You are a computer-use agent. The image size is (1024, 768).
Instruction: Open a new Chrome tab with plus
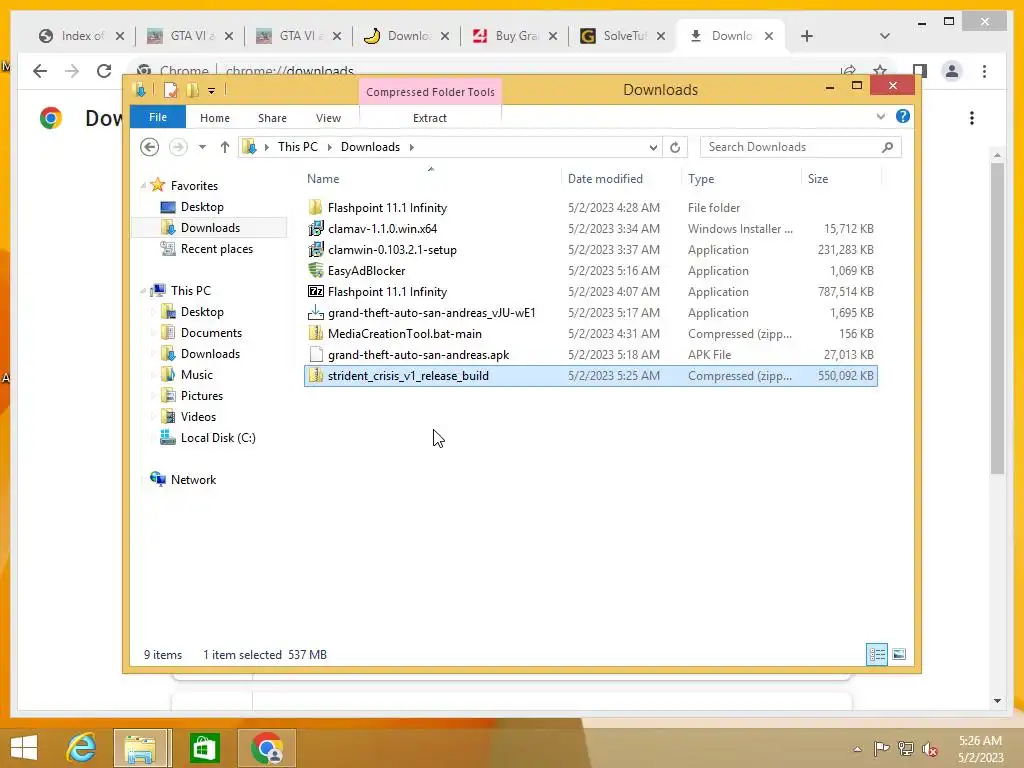point(807,36)
